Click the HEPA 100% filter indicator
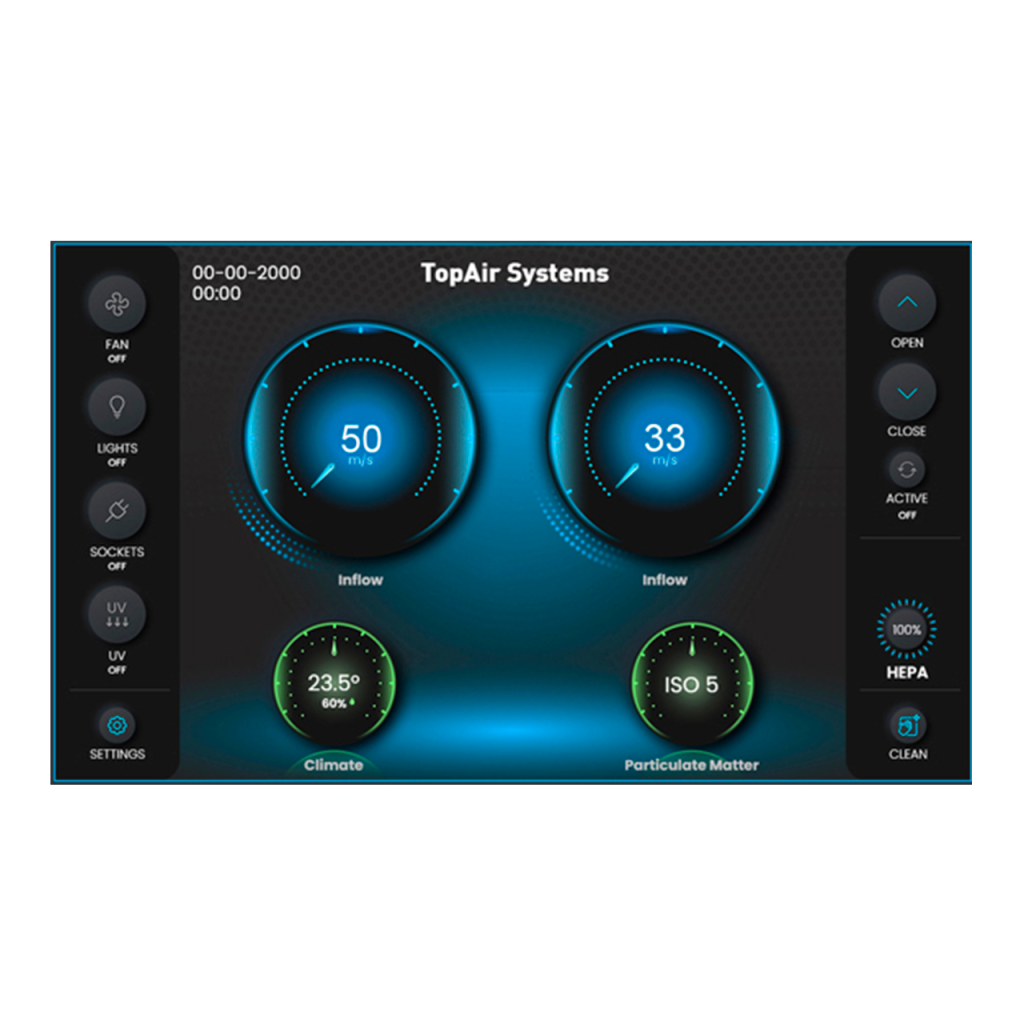The image size is (1024, 1024). pyautogui.click(x=907, y=630)
